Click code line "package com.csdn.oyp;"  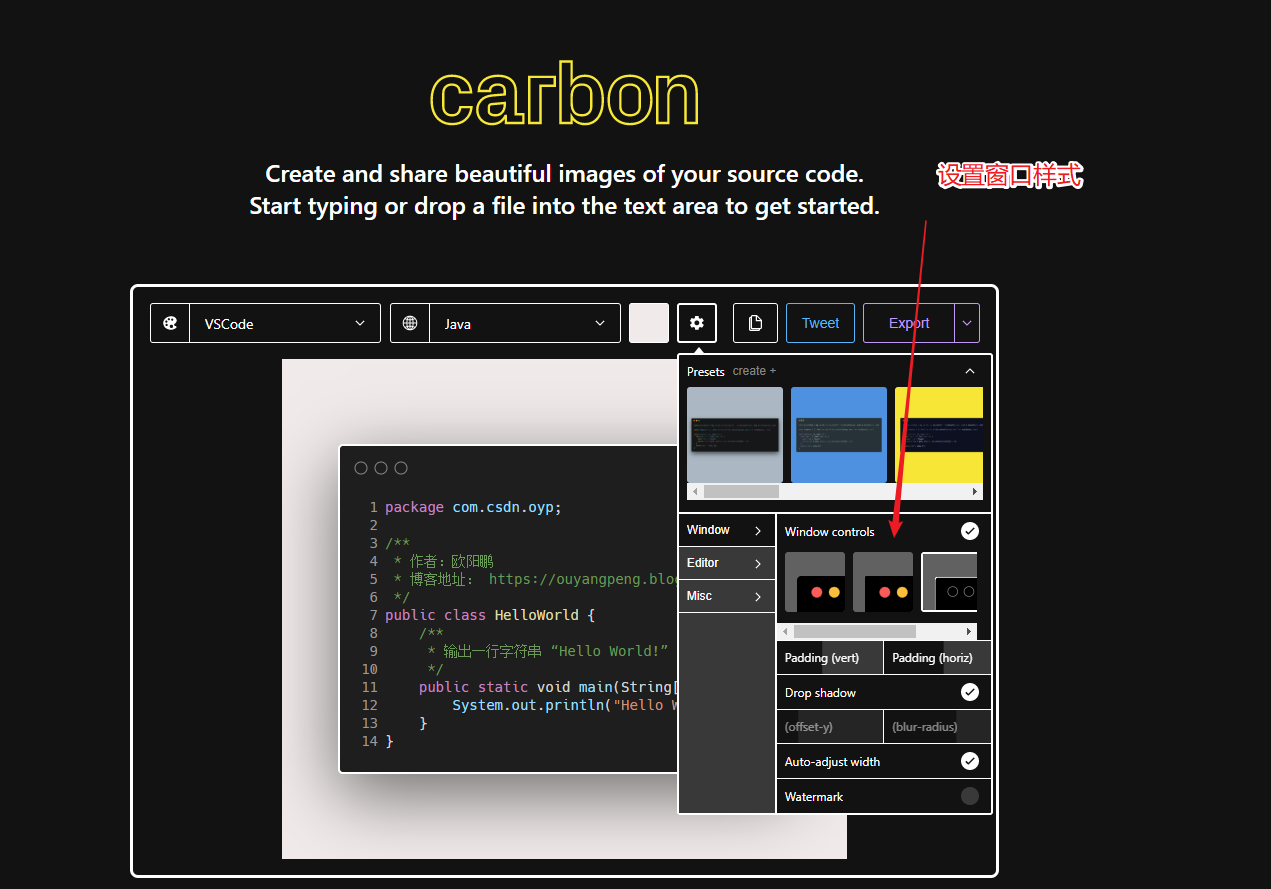tap(473, 507)
